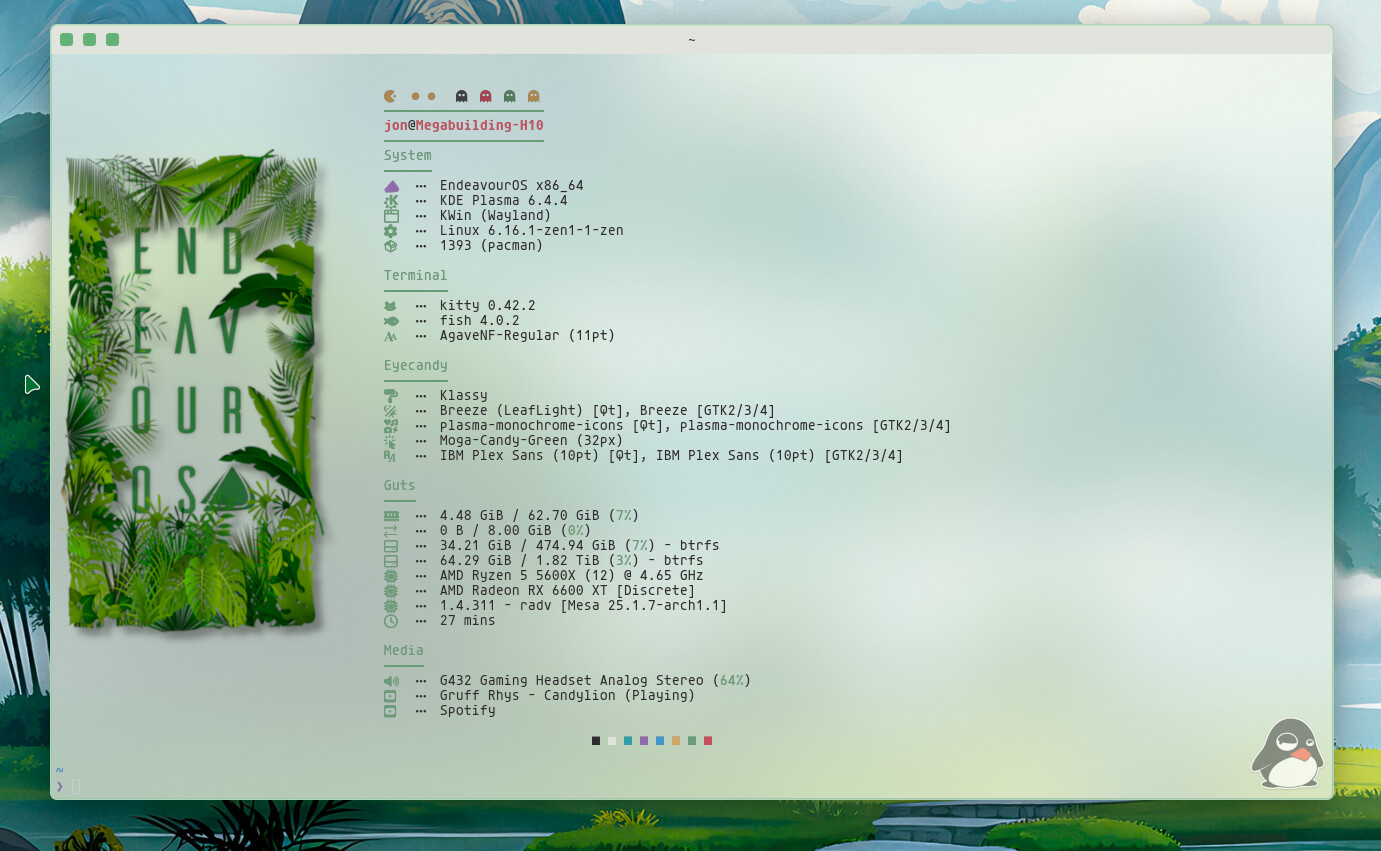Click the text AMD Radeon RX 6600 XT [Discrete]
This screenshot has width=1381, height=851.
click(x=568, y=590)
